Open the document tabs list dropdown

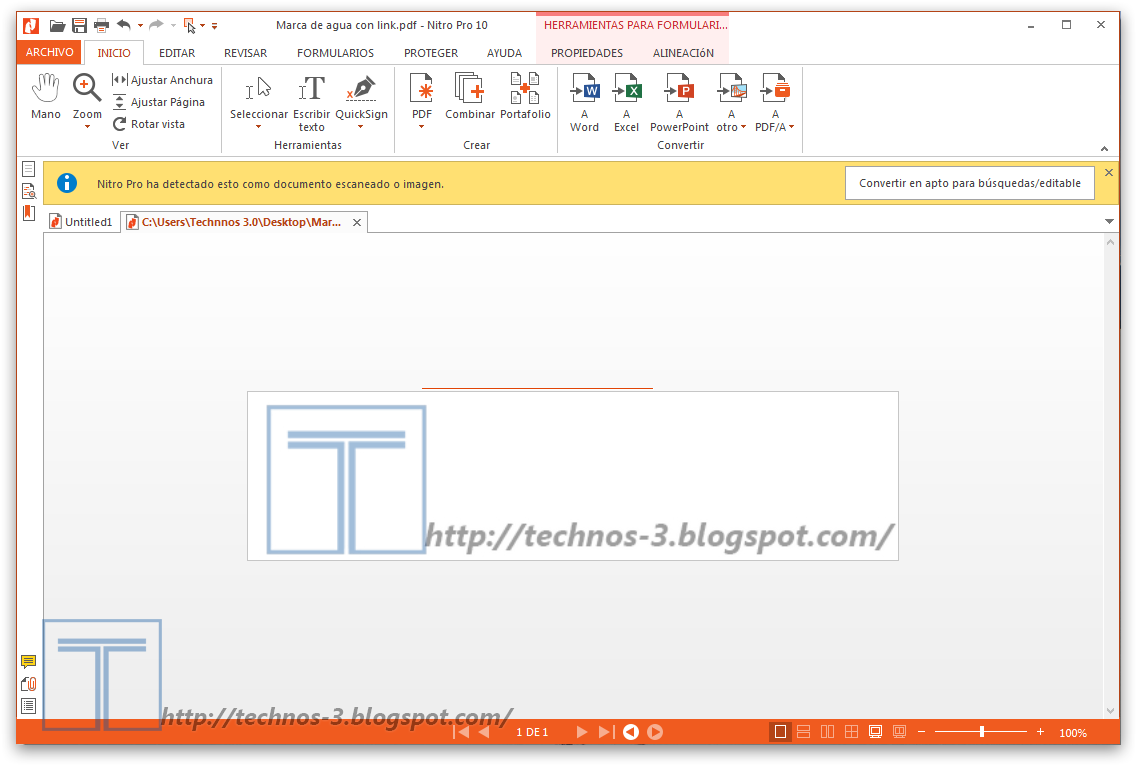point(1109,221)
